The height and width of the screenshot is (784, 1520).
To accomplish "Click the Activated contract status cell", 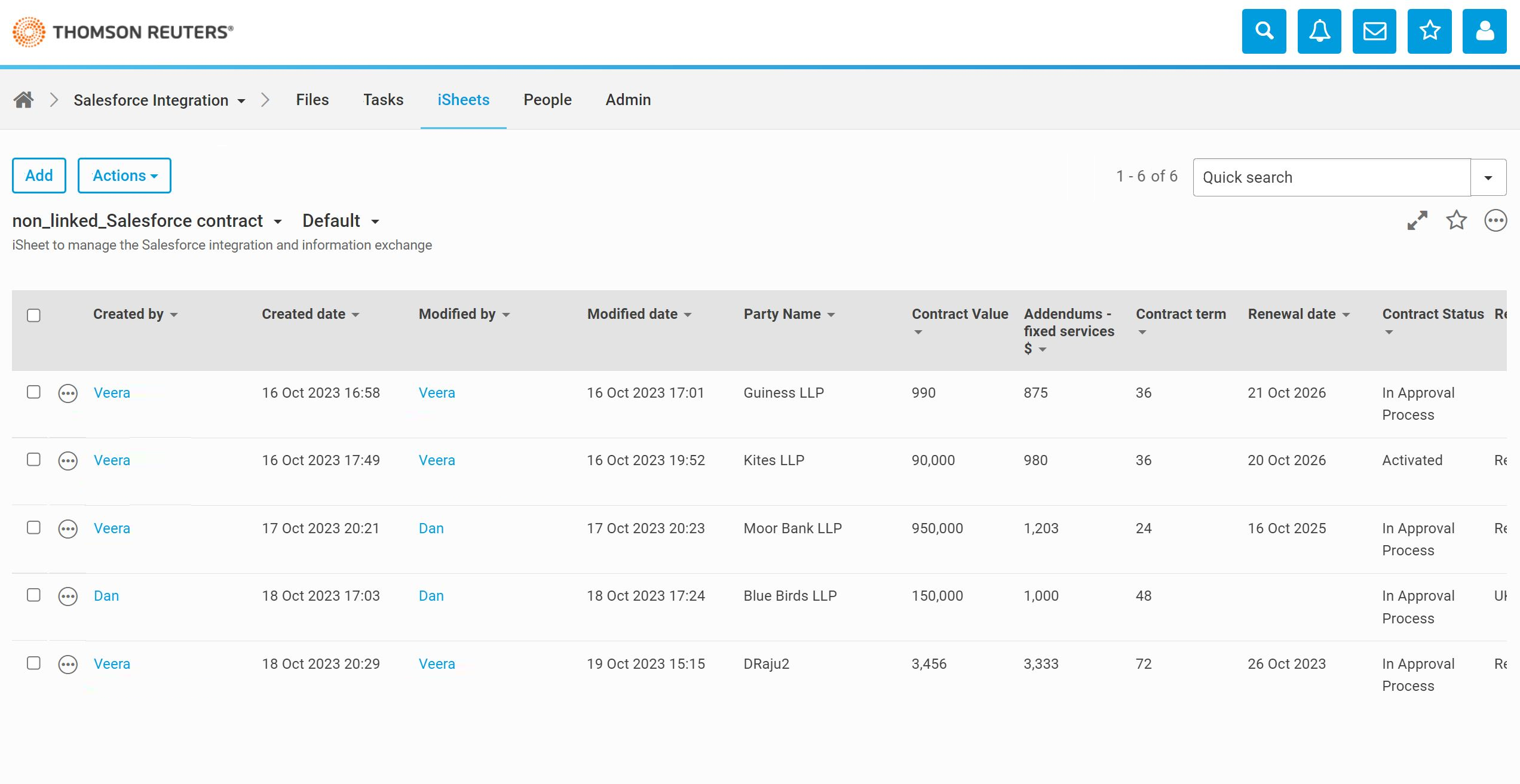I will 1412,460.
